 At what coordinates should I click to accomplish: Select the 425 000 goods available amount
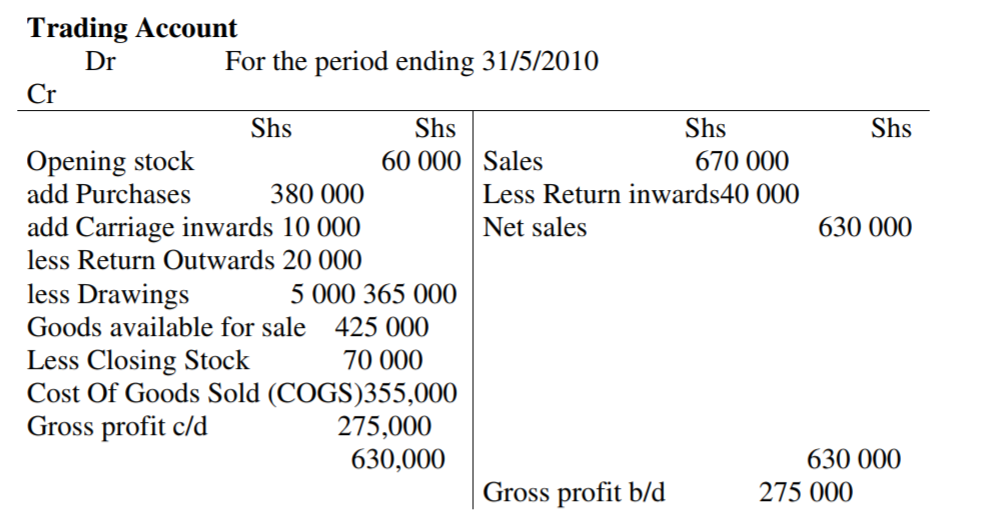(382, 327)
